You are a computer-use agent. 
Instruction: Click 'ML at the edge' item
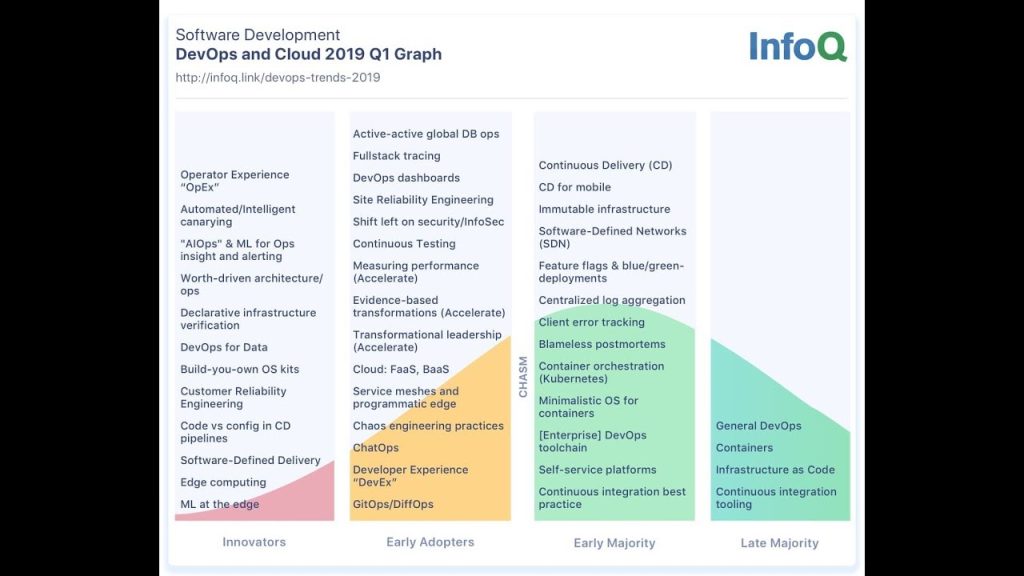pyautogui.click(x=219, y=504)
